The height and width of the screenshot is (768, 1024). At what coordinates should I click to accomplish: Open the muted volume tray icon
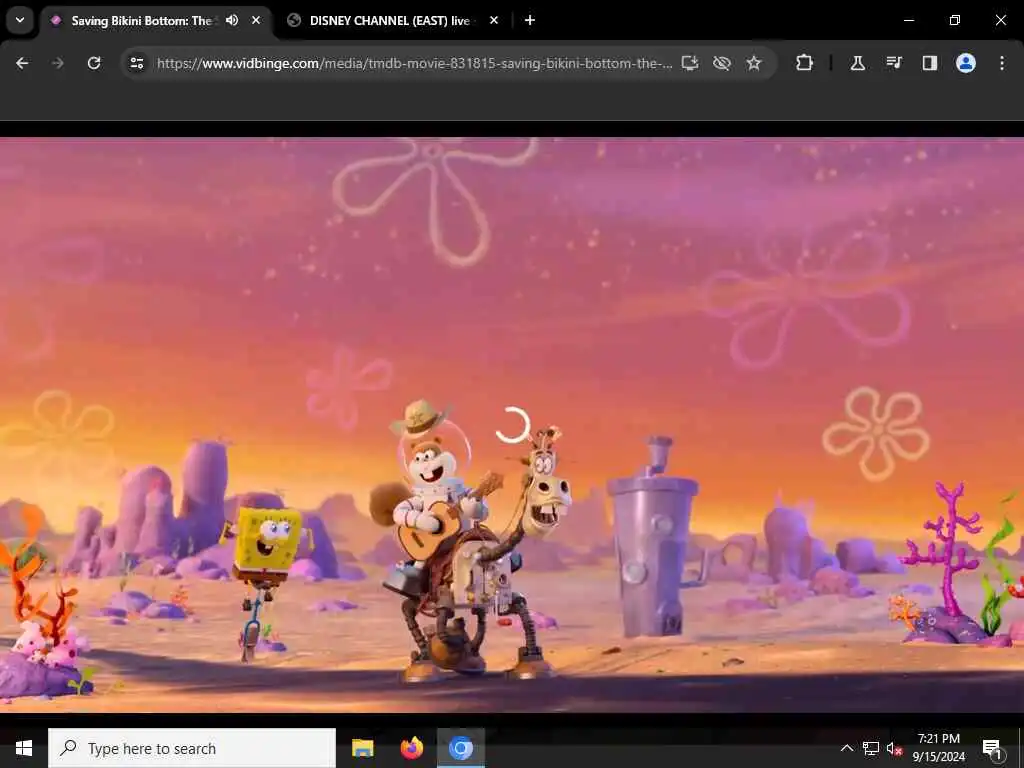[894, 748]
